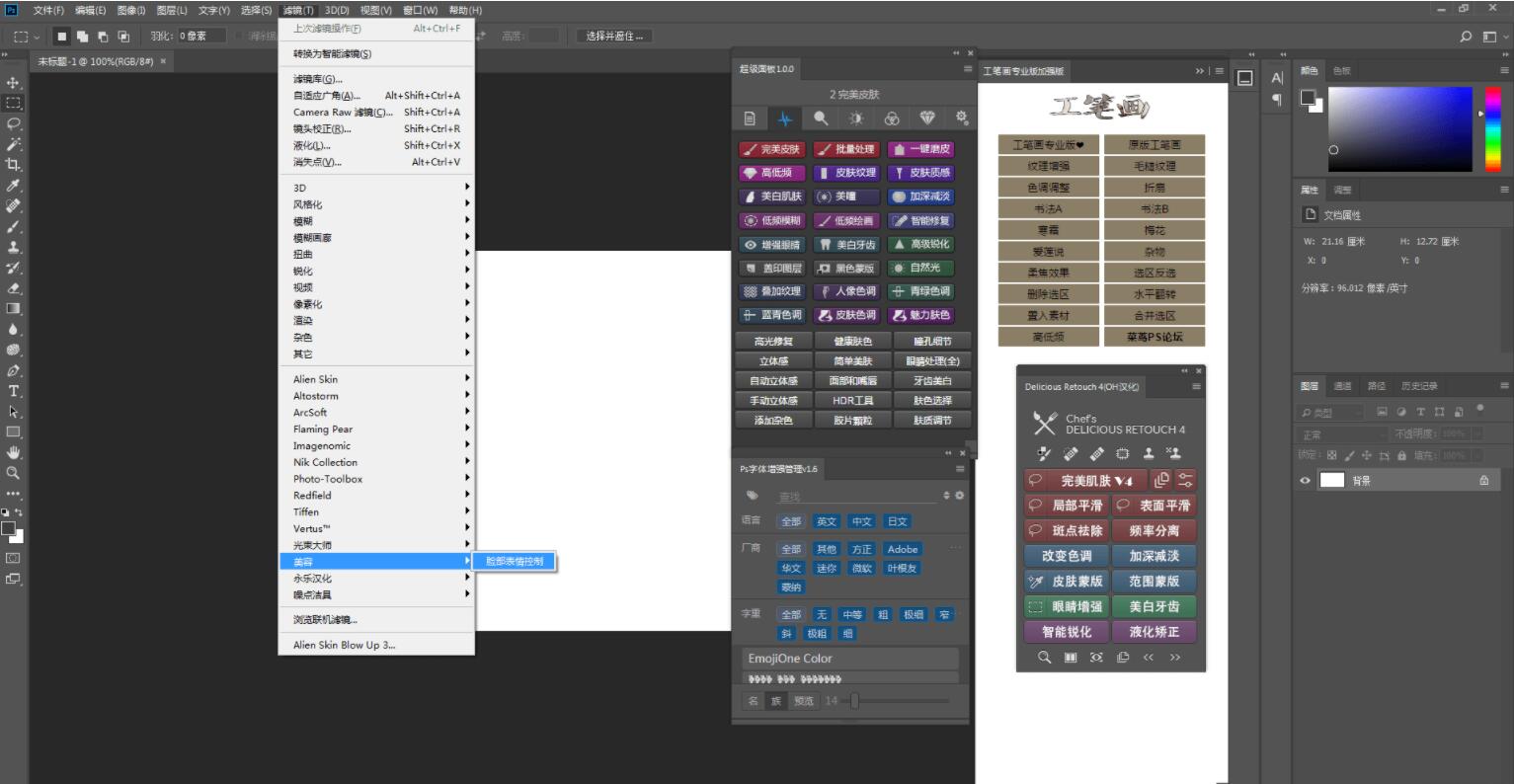1514x784 pixels.
Task: Switch to the 通道 tab
Action: (x=1342, y=386)
